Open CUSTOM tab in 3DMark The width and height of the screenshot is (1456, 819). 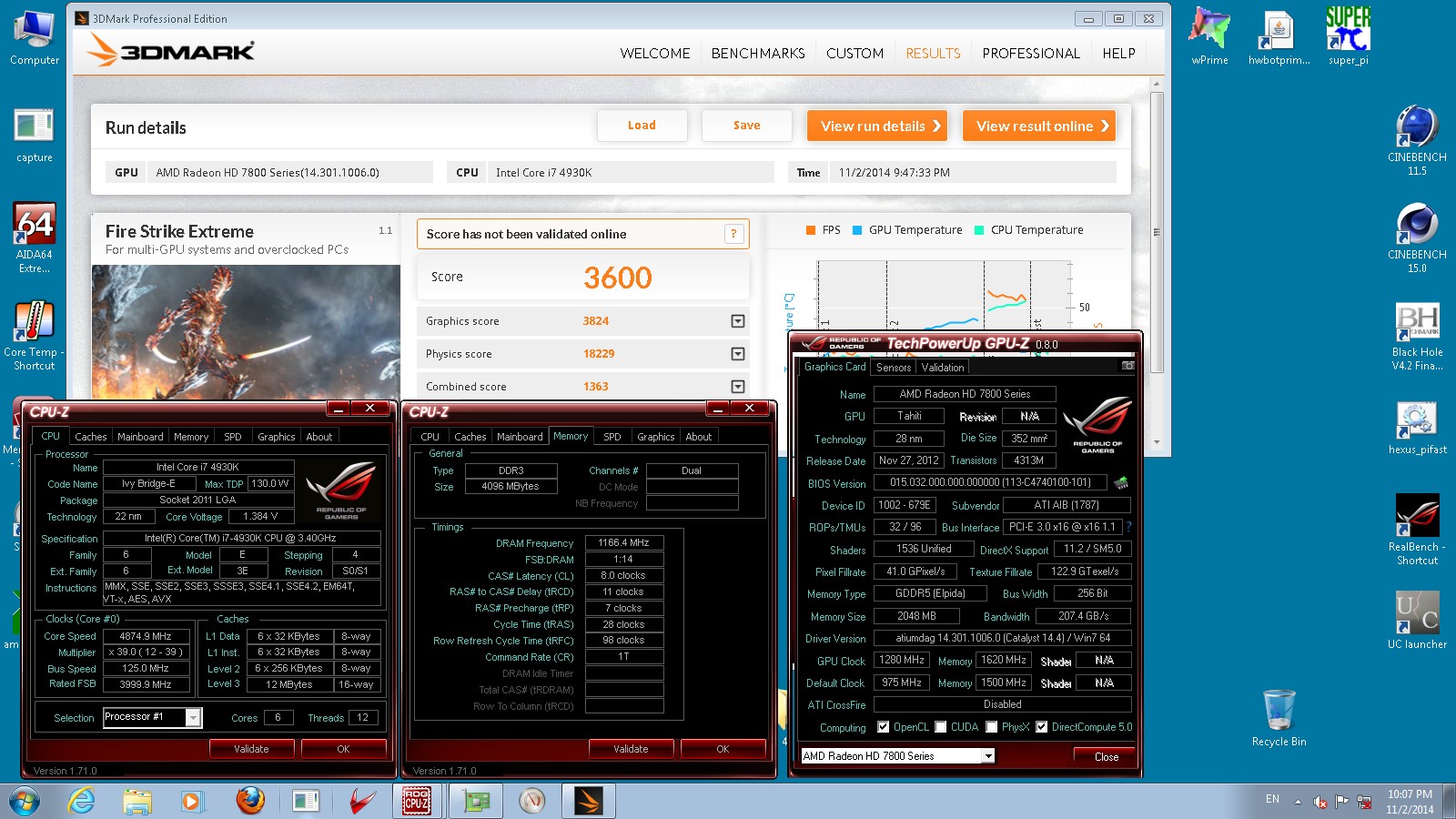tap(854, 54)
